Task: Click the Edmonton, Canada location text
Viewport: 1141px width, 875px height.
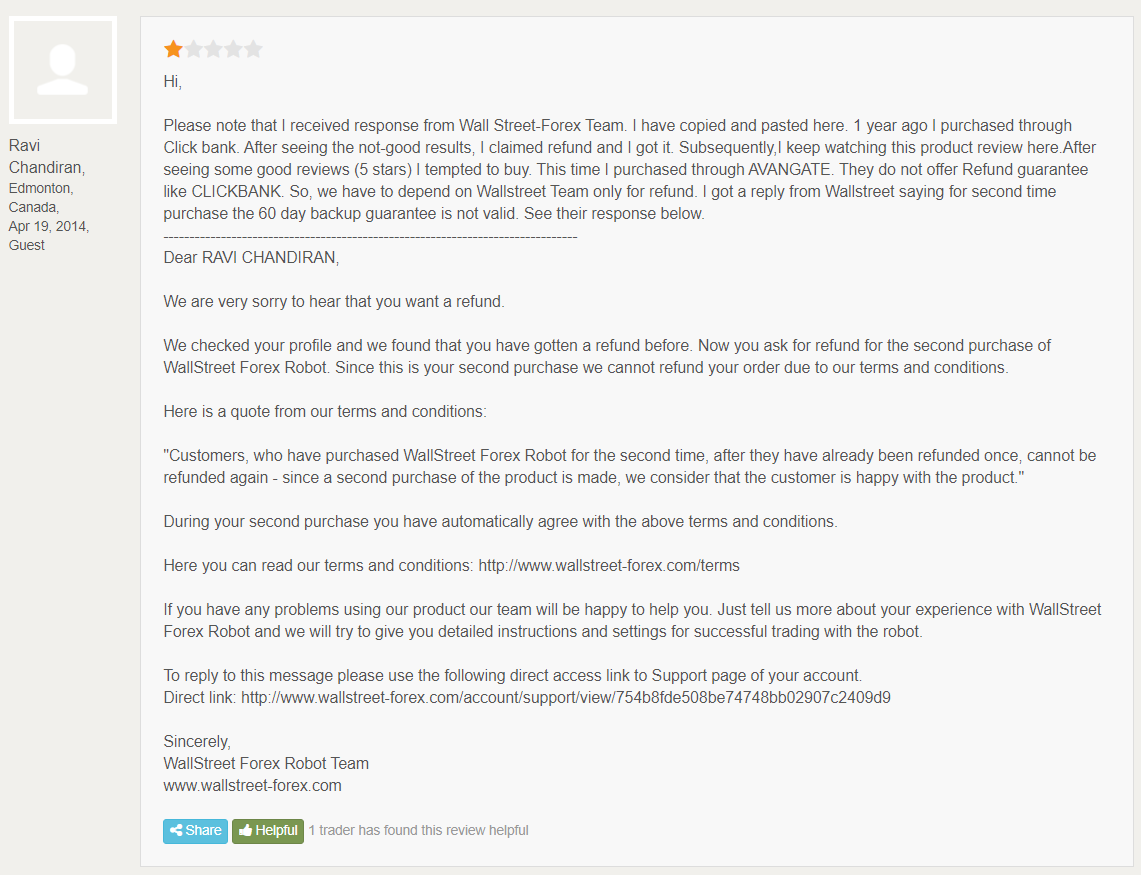Action: pyautogui.click(x=41, y=197)
